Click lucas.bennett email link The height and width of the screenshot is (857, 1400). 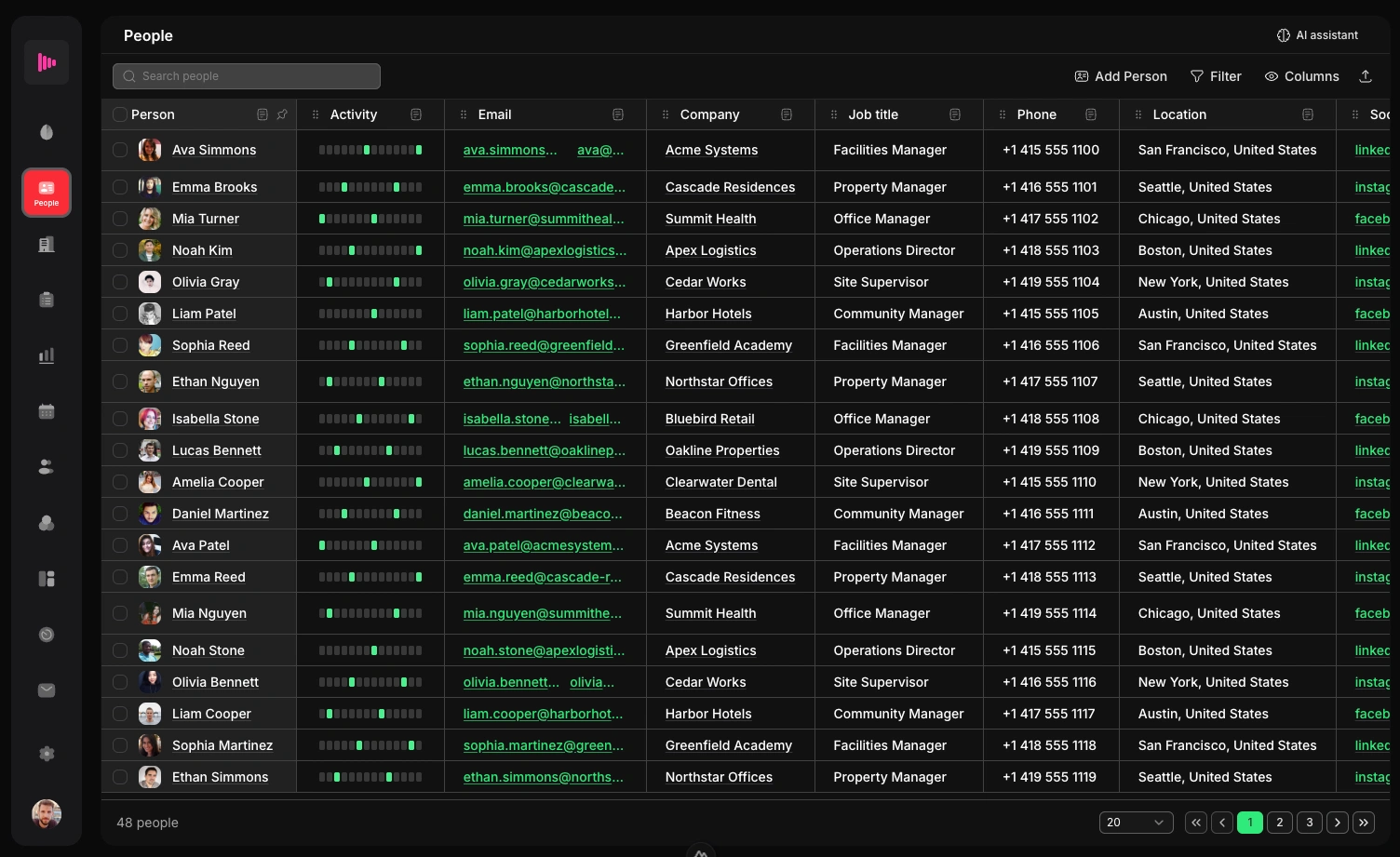coord(545,450)
